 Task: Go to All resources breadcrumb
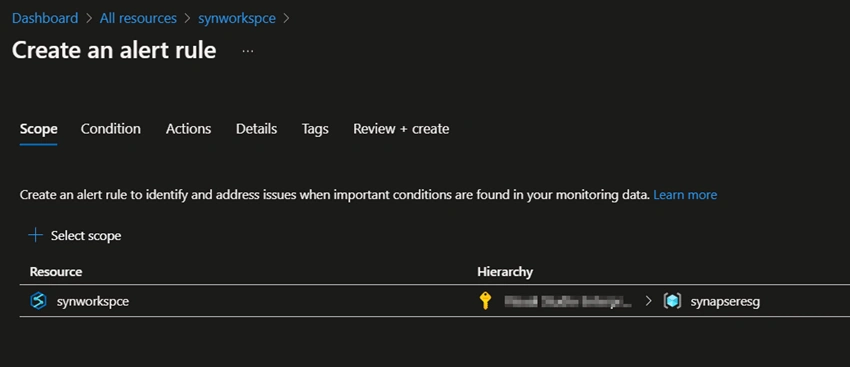[138, 18]
